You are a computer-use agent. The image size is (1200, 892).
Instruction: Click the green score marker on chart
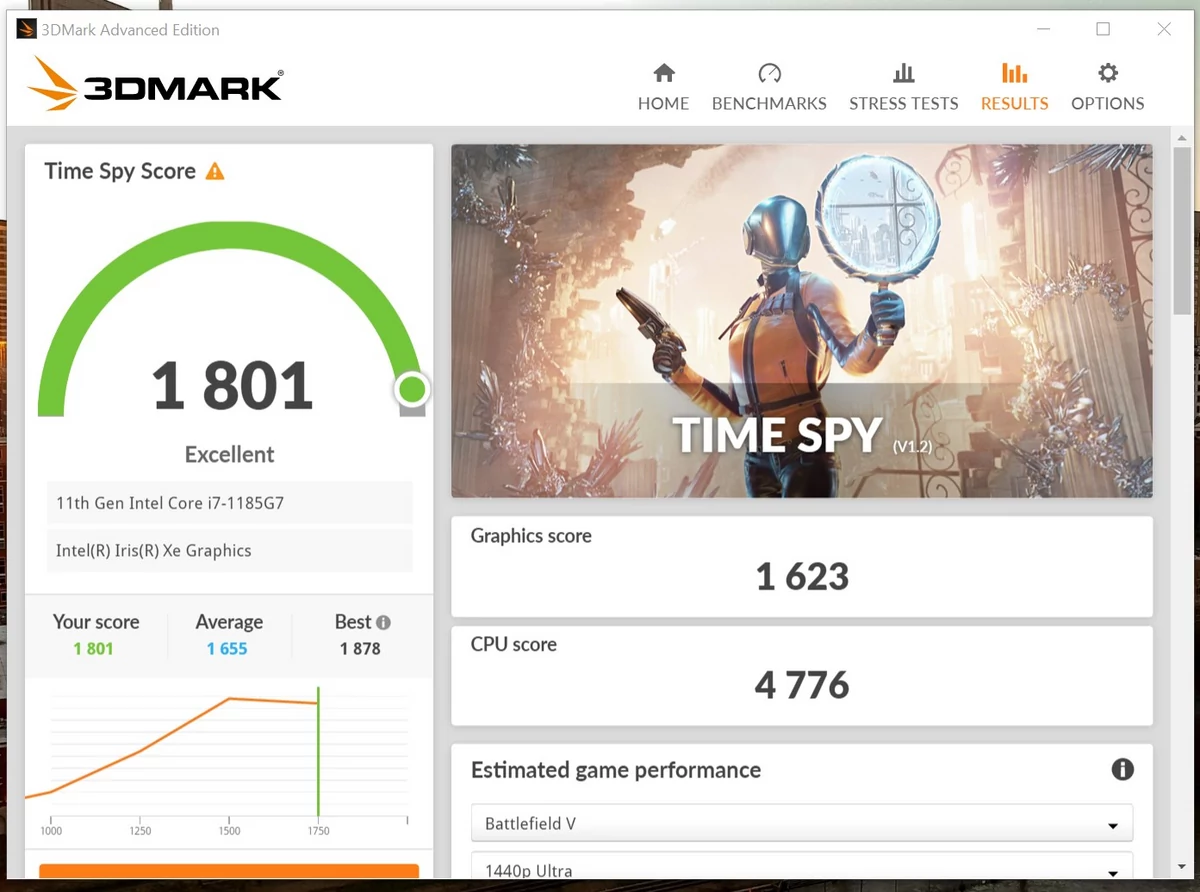click(x=318, y=752)
